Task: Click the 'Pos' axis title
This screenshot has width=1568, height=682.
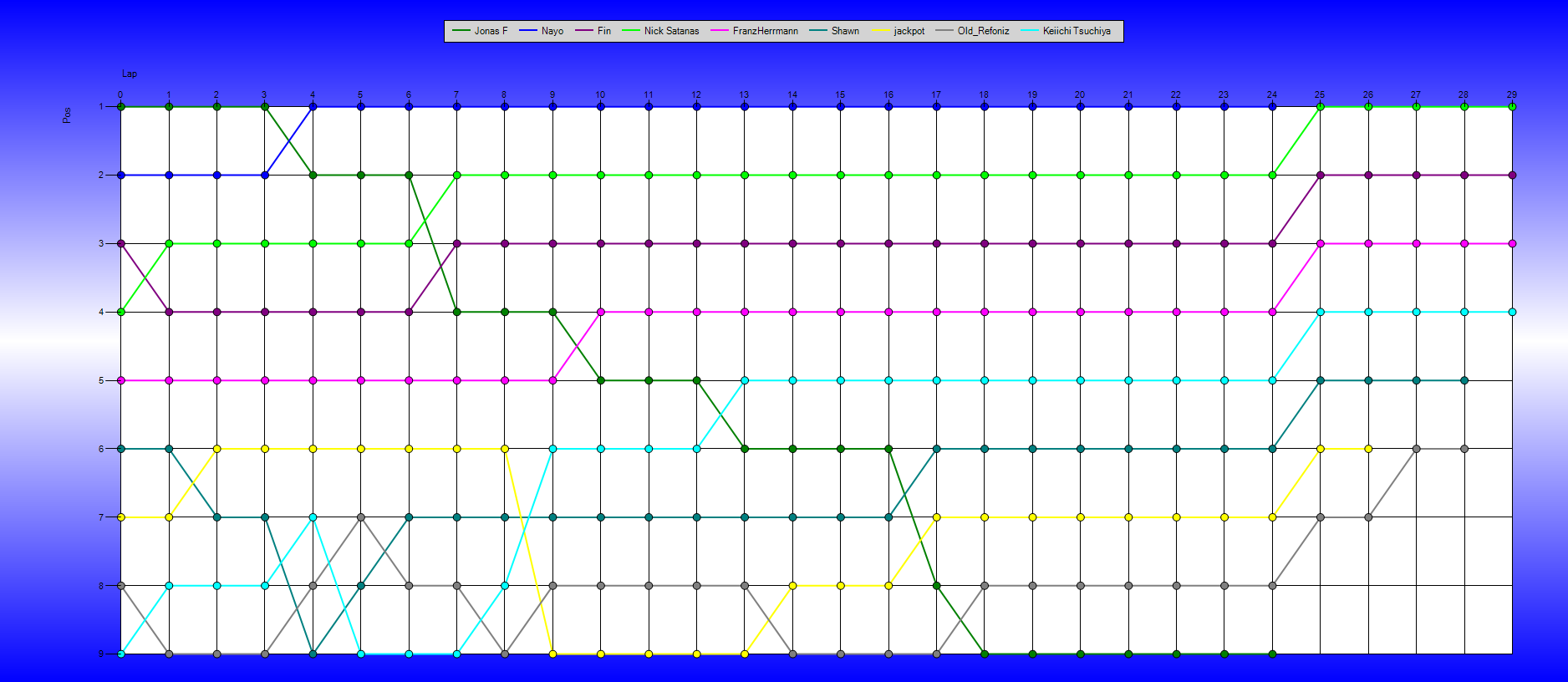Action: (x=67, y=115)
